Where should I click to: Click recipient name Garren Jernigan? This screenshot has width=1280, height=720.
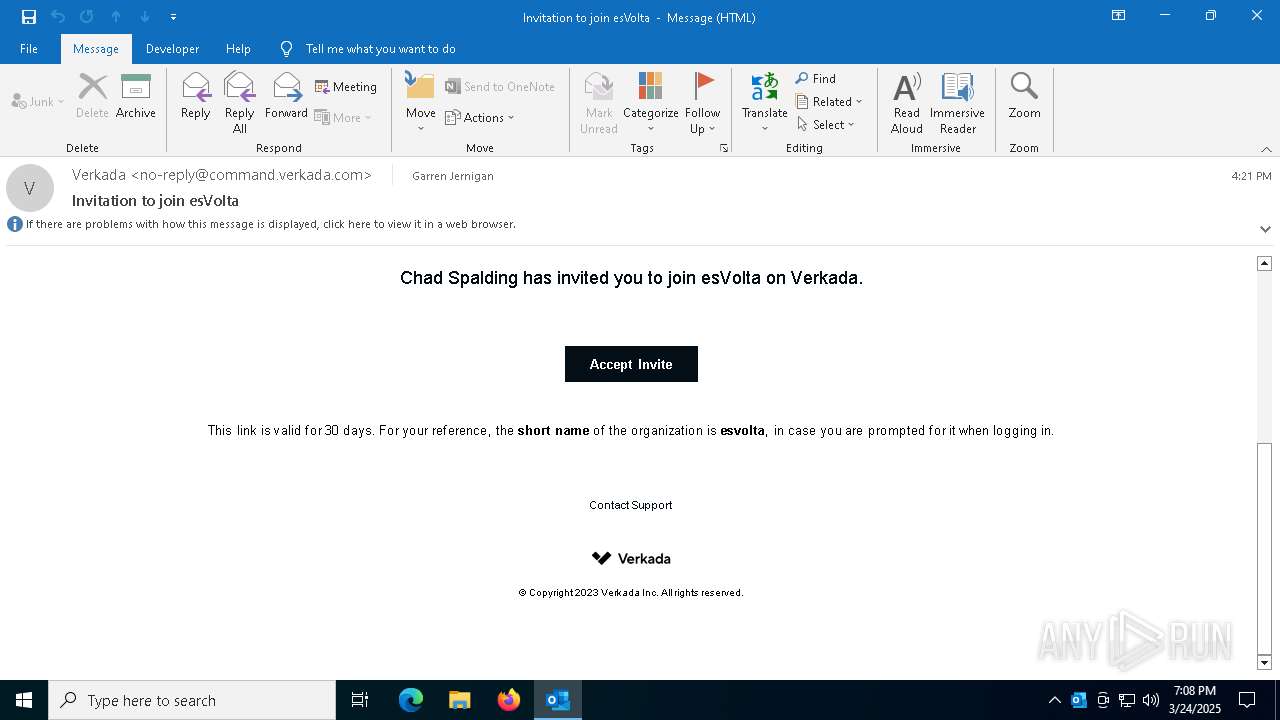[x=453, y=176]
